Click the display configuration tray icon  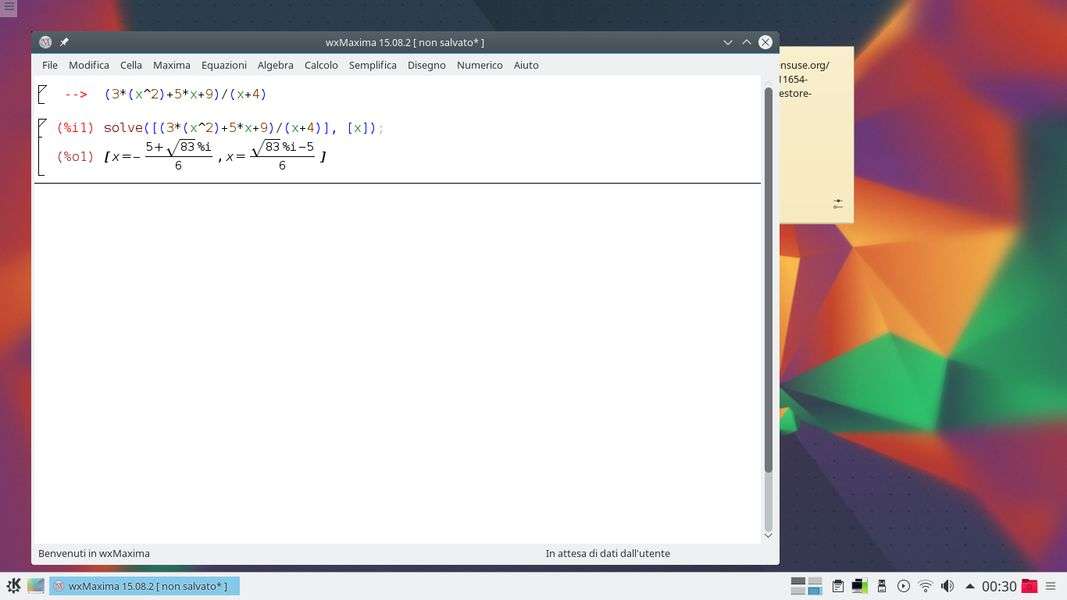[x=859, y=586]
